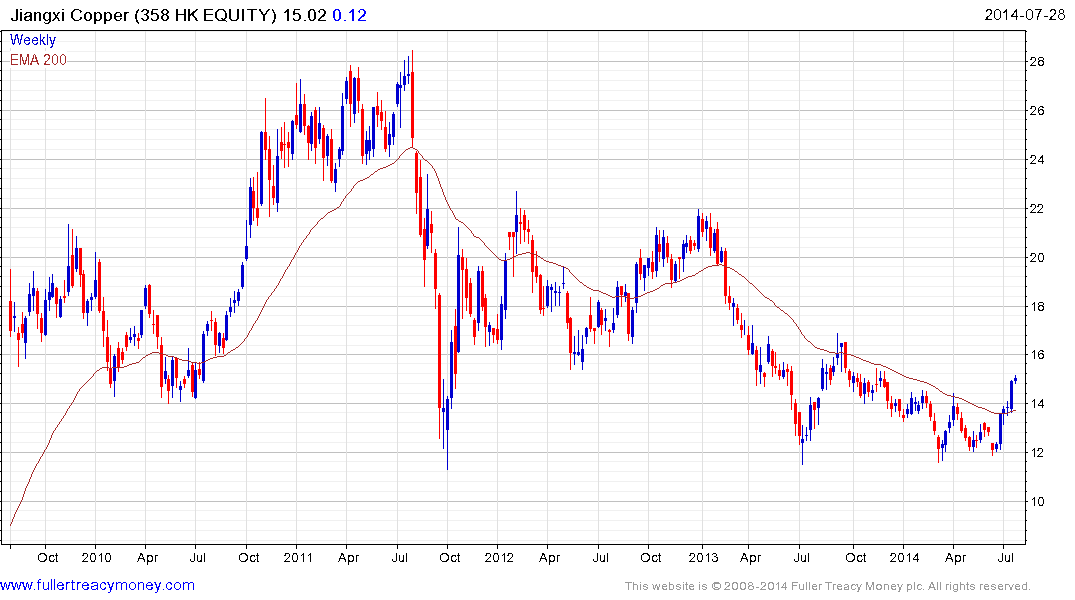Click the chart date 2014-07-28
Screen dimensions: 1075x600
[x=1024, y=14]
